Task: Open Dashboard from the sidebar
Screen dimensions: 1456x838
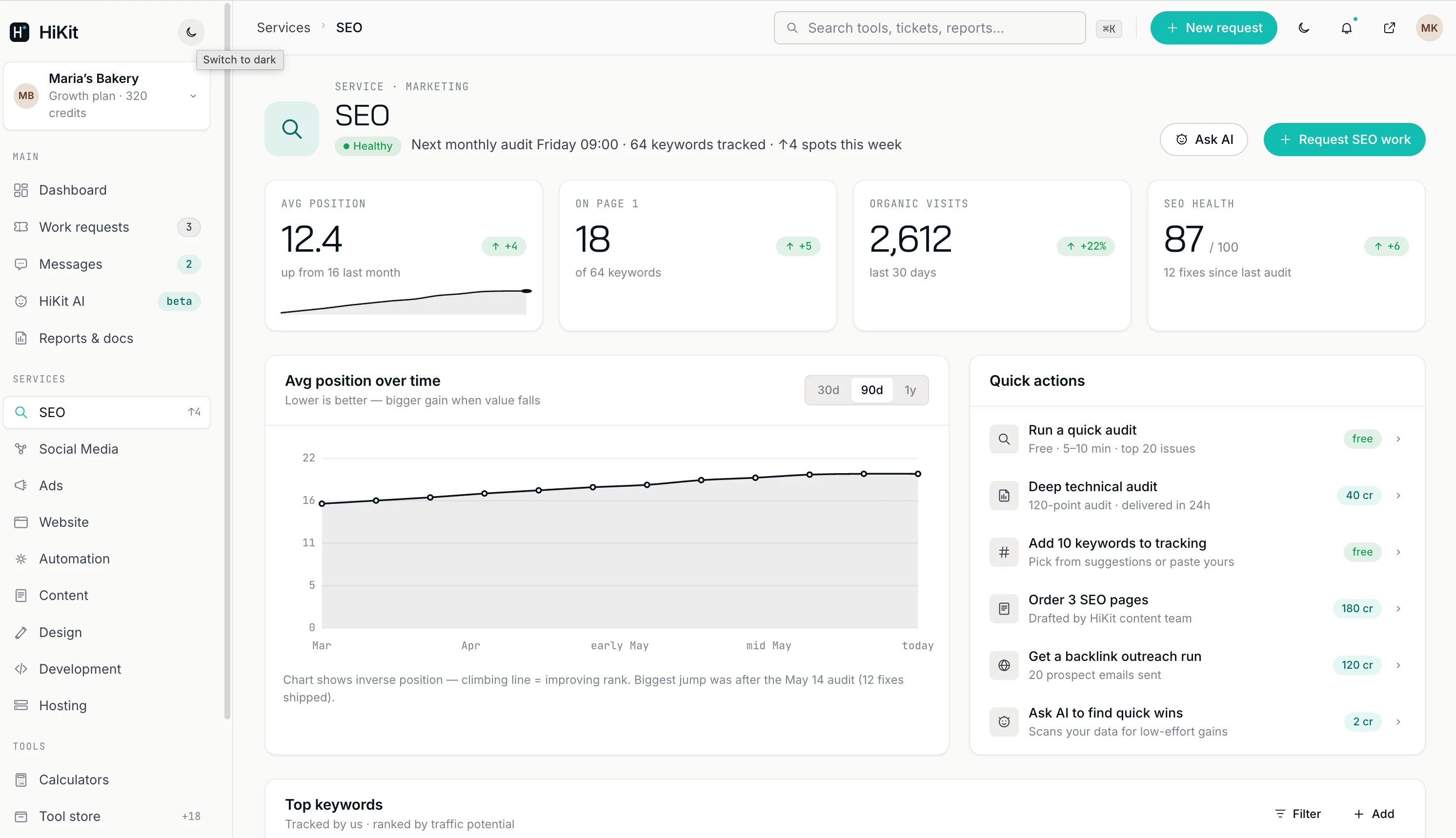Action: pyautogui.click(x=107, y=190)
